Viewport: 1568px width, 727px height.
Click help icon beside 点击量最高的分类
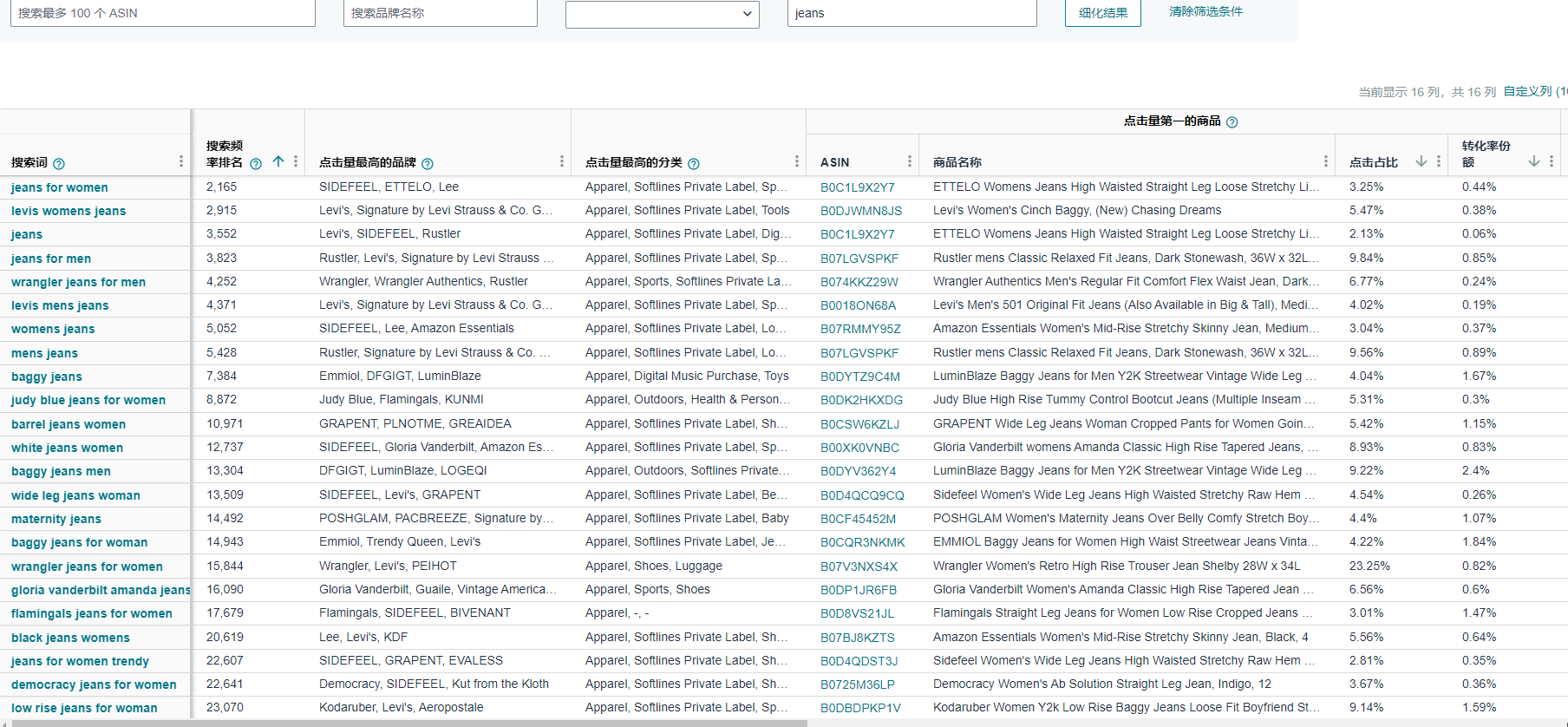[694, 163]
